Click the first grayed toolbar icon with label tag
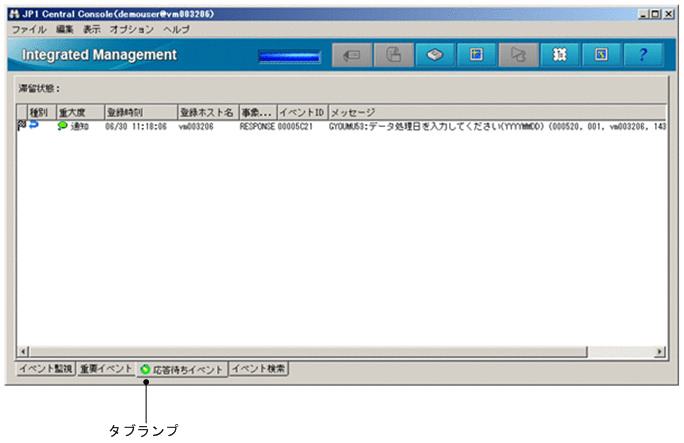The width and height of the screenshot is (684, 443). click(352, 55)
